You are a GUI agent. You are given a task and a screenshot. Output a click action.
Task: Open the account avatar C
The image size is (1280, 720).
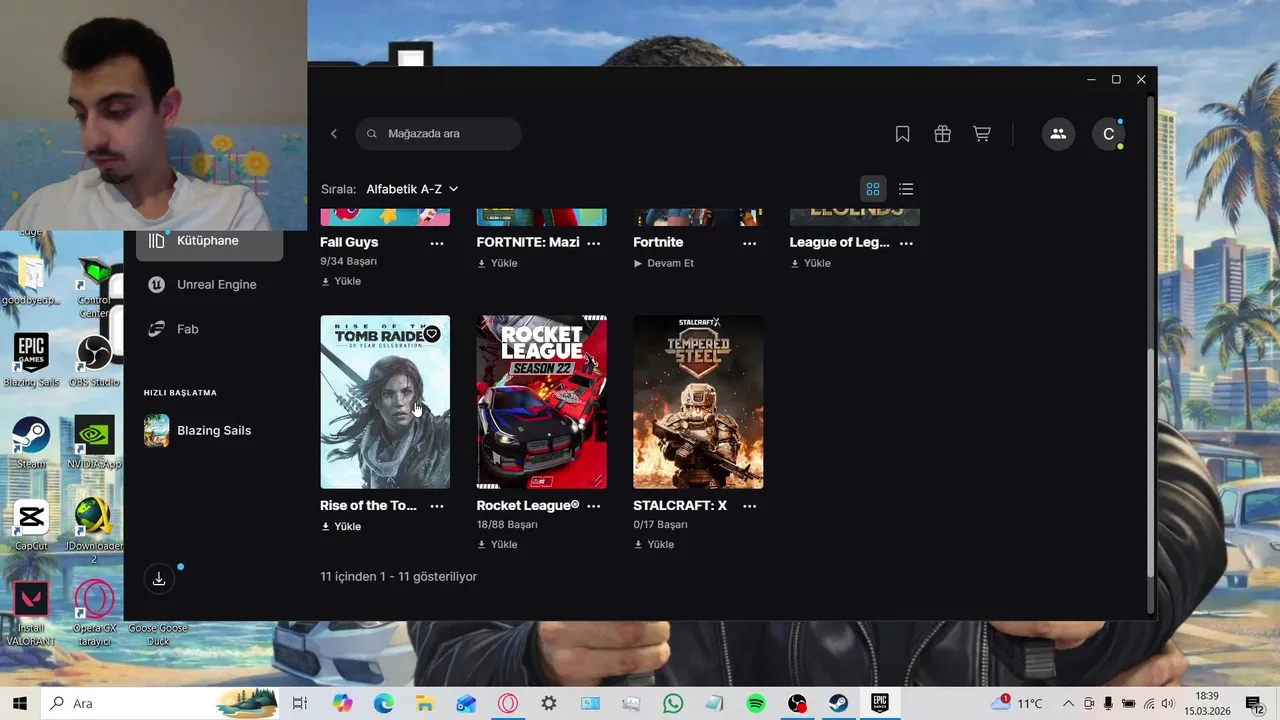pyautogui.click(x=1108, y=134)
